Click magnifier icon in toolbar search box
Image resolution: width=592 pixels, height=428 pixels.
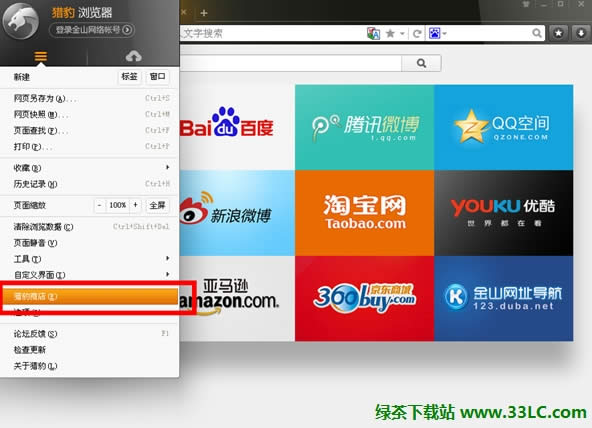click(x=536, y=33)
